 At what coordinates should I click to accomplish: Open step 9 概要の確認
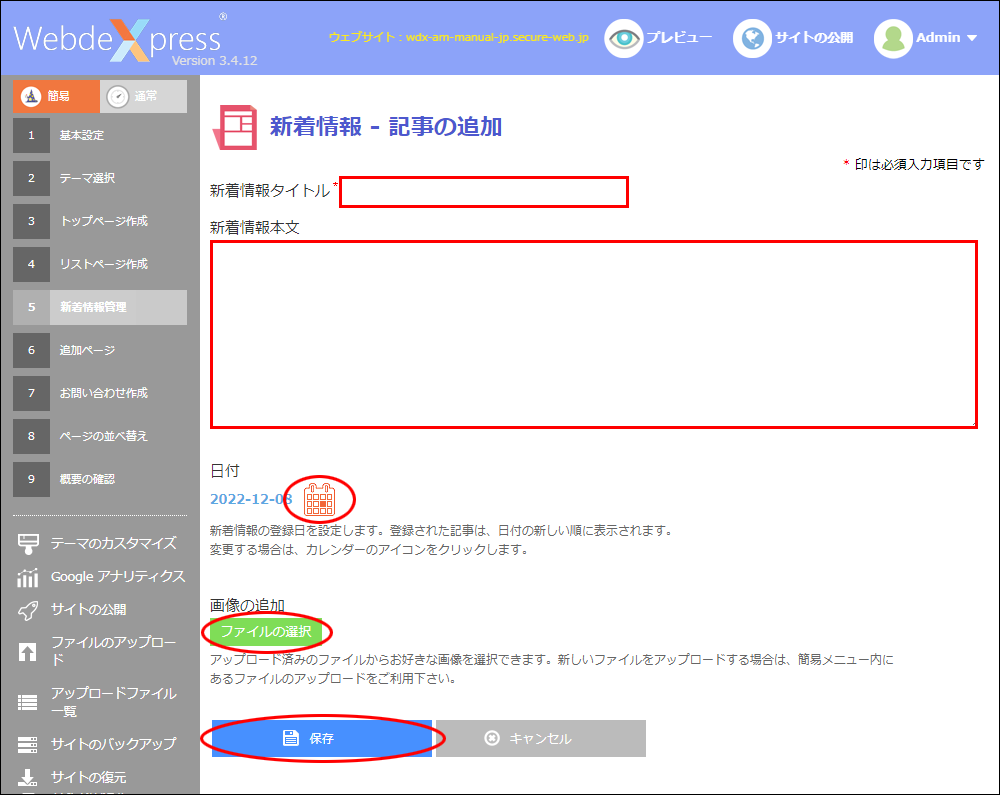click(x=100, y=479)
